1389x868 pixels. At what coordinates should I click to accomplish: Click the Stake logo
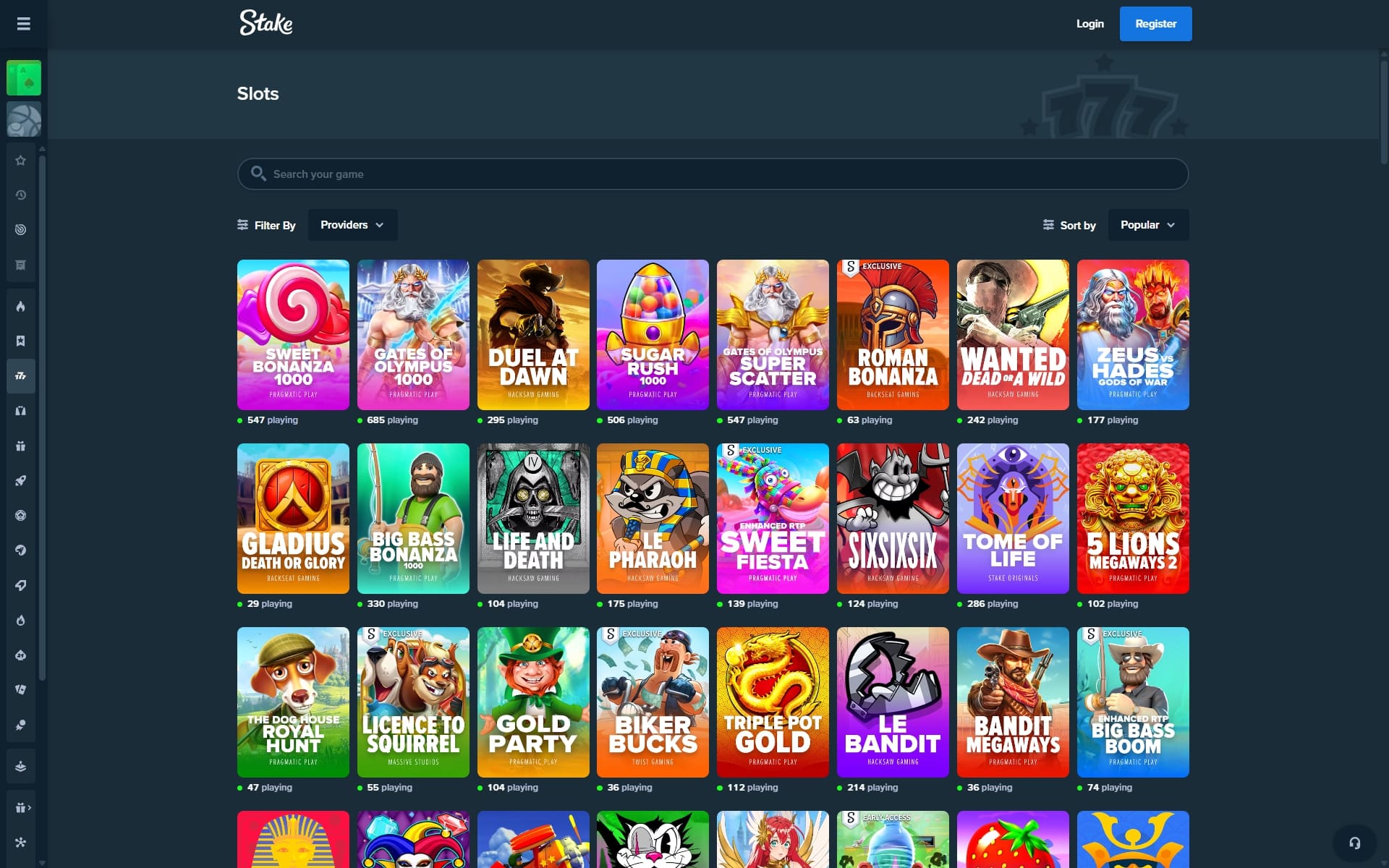click(266, 23)
